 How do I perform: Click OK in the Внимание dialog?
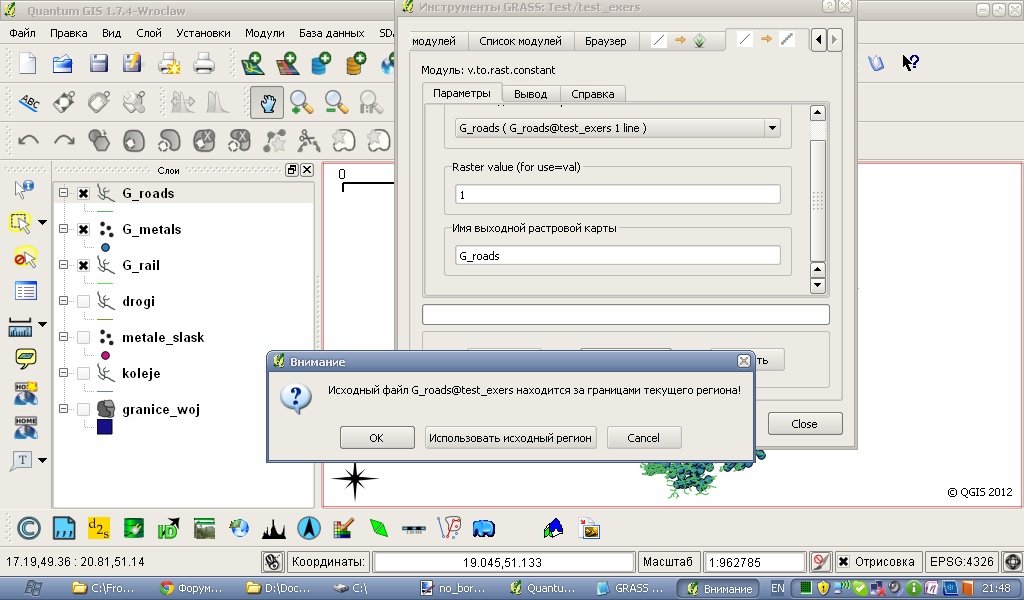point(377,437)
